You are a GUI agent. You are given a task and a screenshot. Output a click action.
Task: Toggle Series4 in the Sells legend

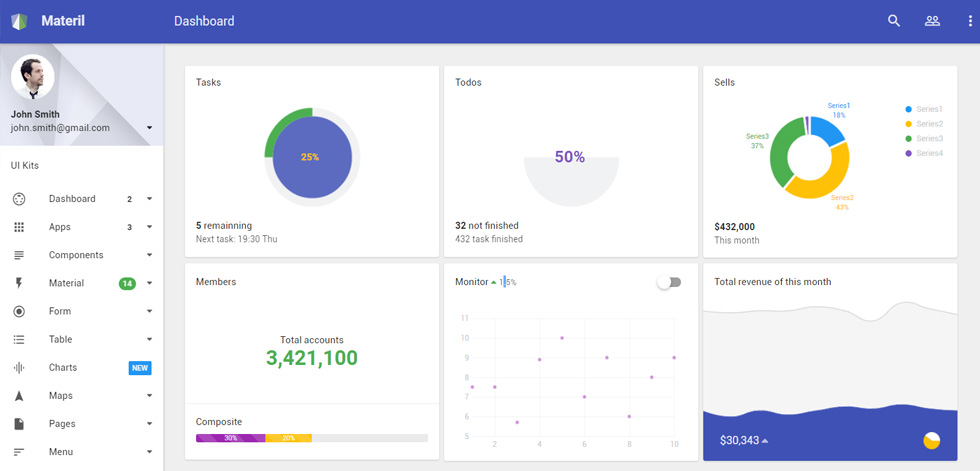pos(924,153)
